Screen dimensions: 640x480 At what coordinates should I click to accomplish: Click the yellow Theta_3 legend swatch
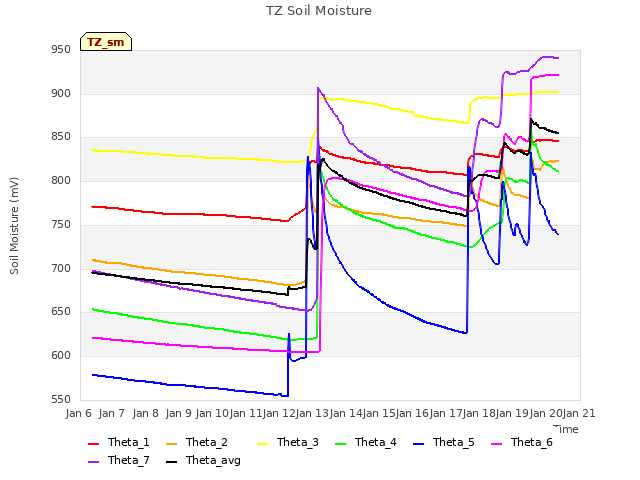[x=262, y=444]
